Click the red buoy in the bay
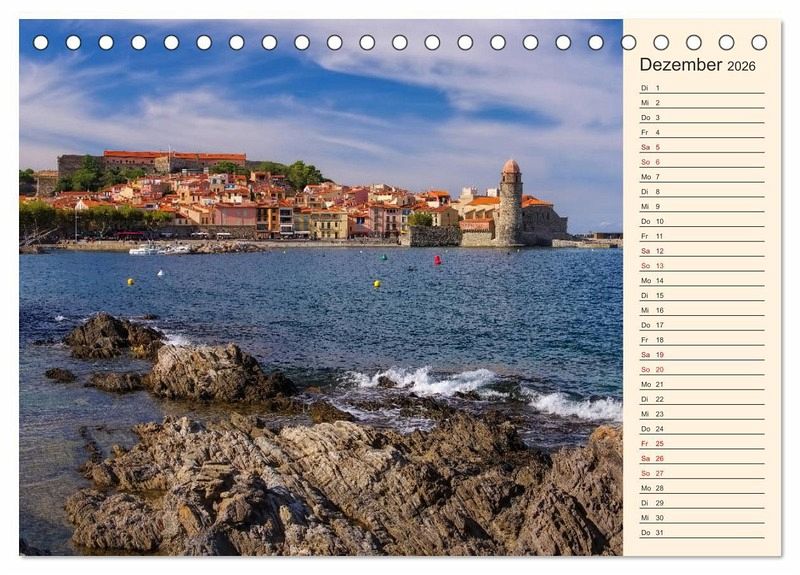Image resolution: width=800 pixels, height=575 pixels. (x=437, y=260)
